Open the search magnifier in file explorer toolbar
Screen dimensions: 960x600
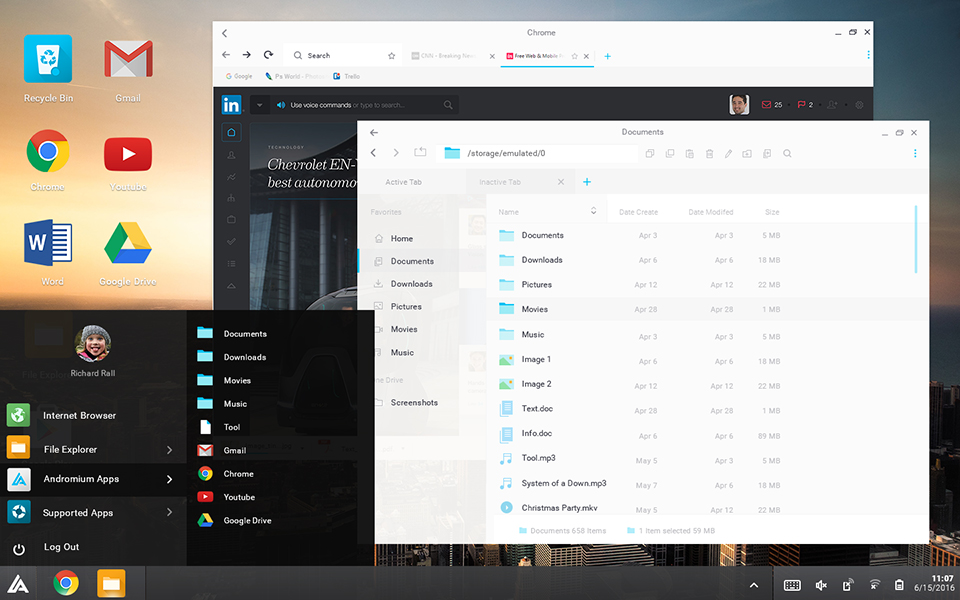787,154
